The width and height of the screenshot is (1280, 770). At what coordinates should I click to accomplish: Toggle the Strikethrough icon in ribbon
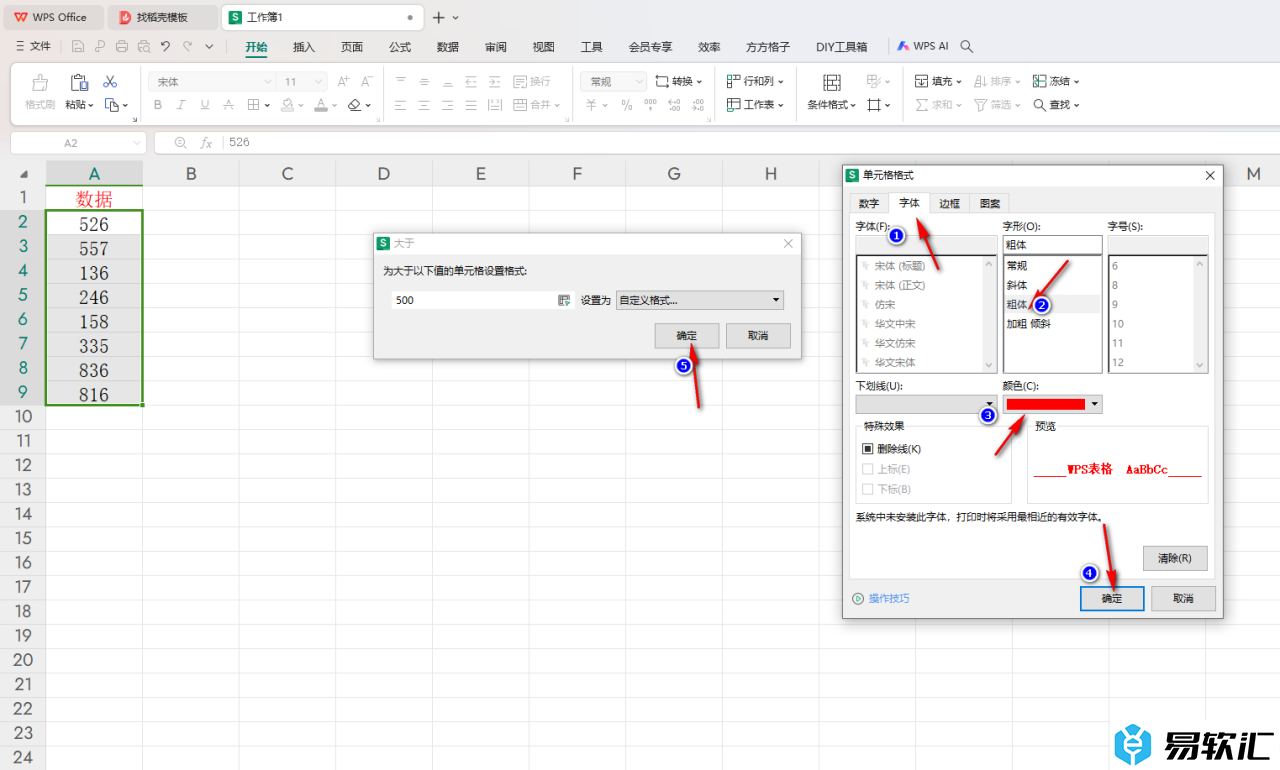(229, 105)
